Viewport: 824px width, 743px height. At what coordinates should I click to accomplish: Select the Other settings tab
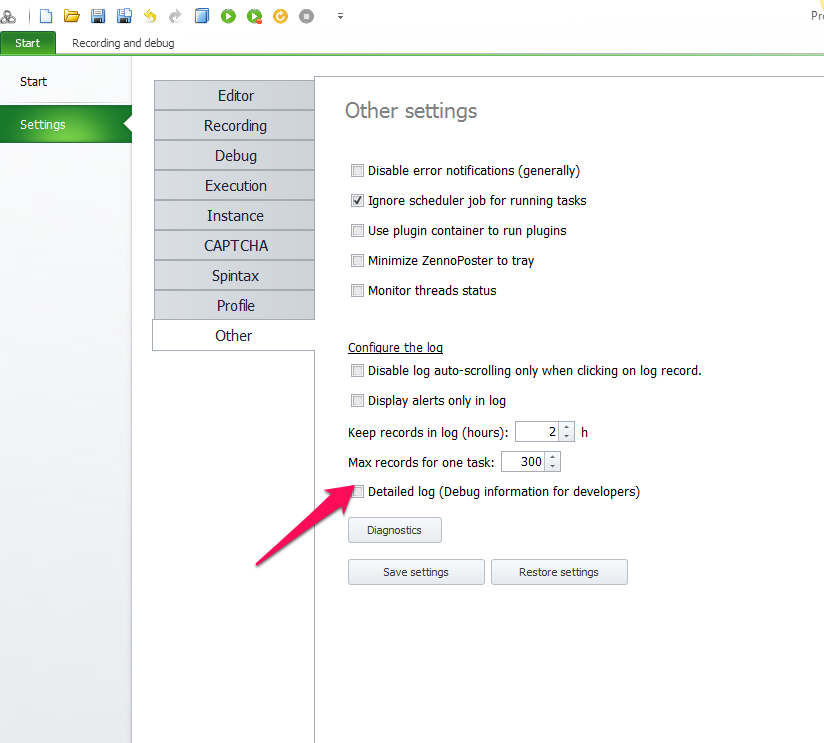coord(234,335)
